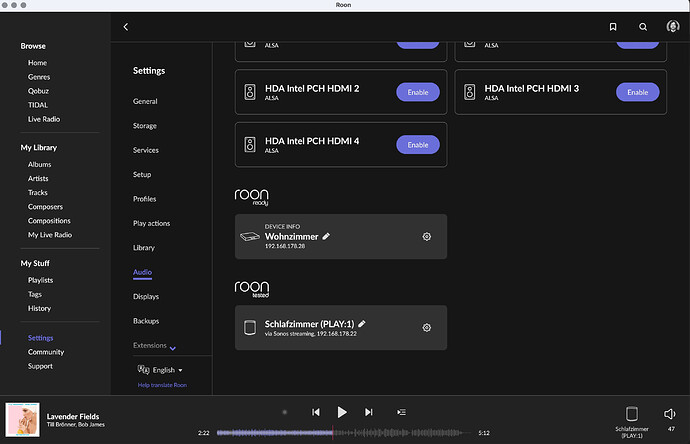Open Live Radio in sidebar
The width and height of the screenshot is (690, 444).
coord(44,119)
